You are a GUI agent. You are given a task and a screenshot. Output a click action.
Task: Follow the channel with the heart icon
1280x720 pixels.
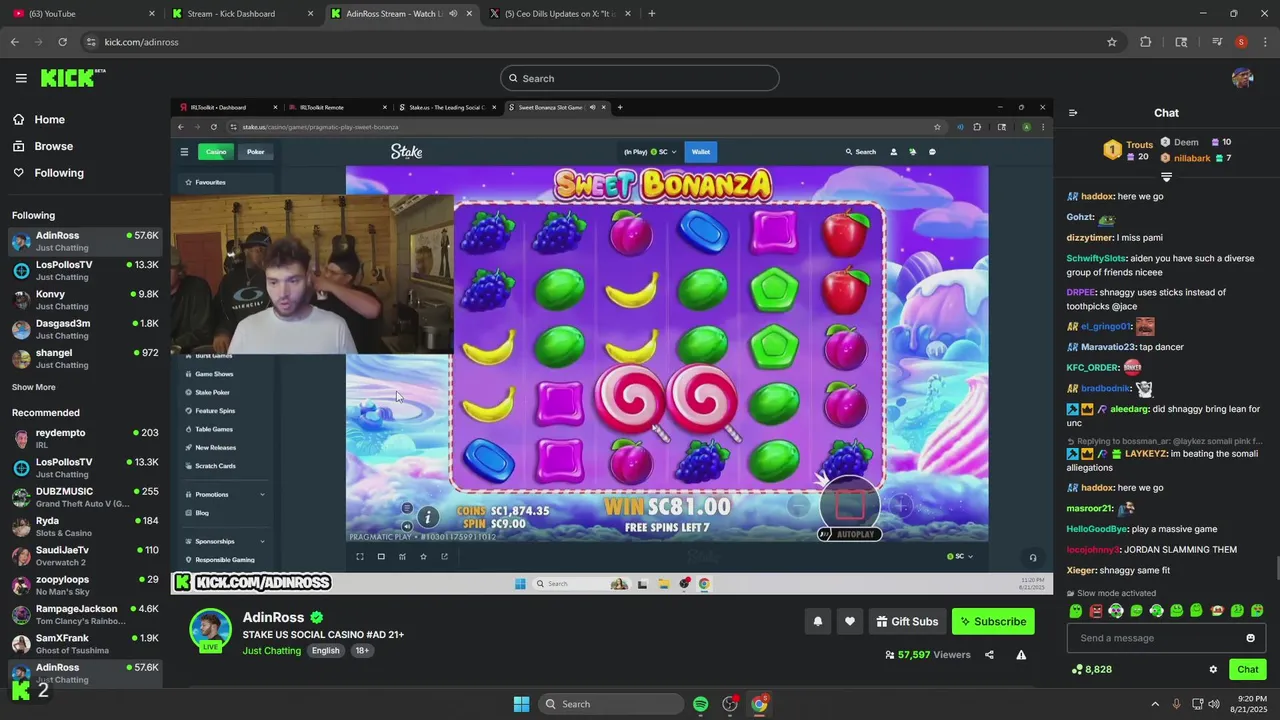(849, 621)
